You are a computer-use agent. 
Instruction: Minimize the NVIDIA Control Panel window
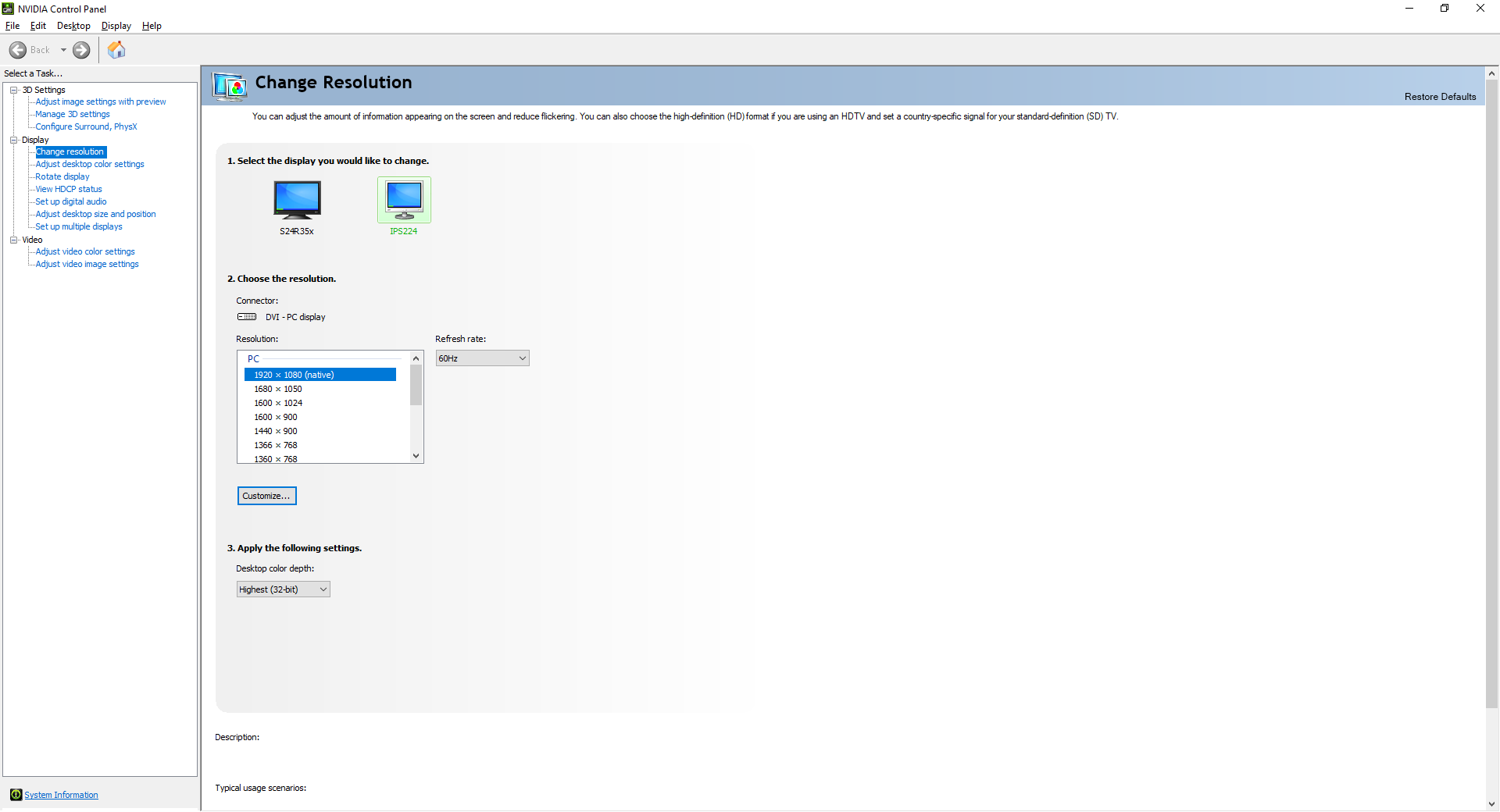pyautogui.click(x=1409, y=9)
